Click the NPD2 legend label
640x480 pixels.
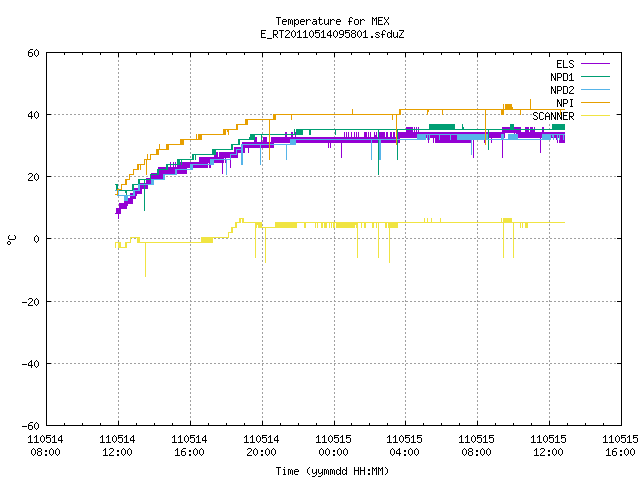click(562, 90)
